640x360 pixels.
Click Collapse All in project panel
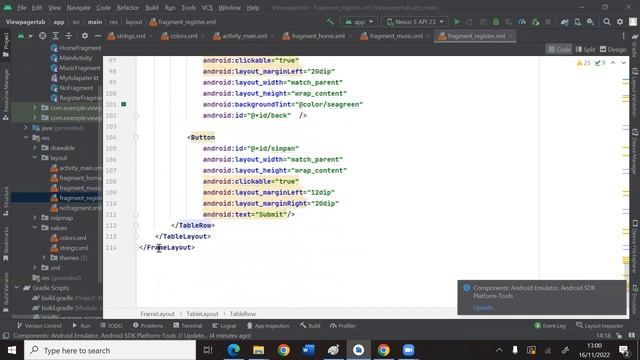68,36
